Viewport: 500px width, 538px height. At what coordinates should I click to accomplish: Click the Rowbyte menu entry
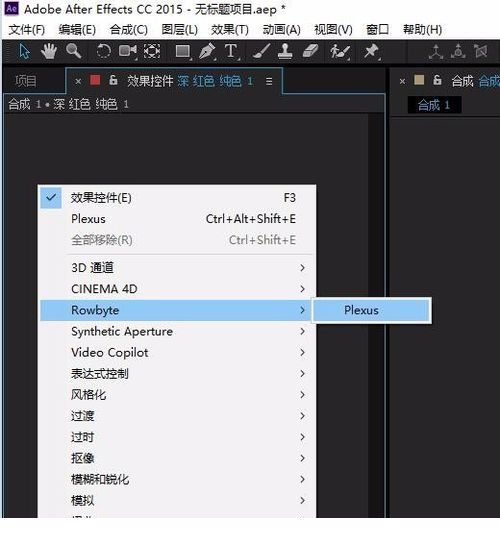tap(177, 310)
